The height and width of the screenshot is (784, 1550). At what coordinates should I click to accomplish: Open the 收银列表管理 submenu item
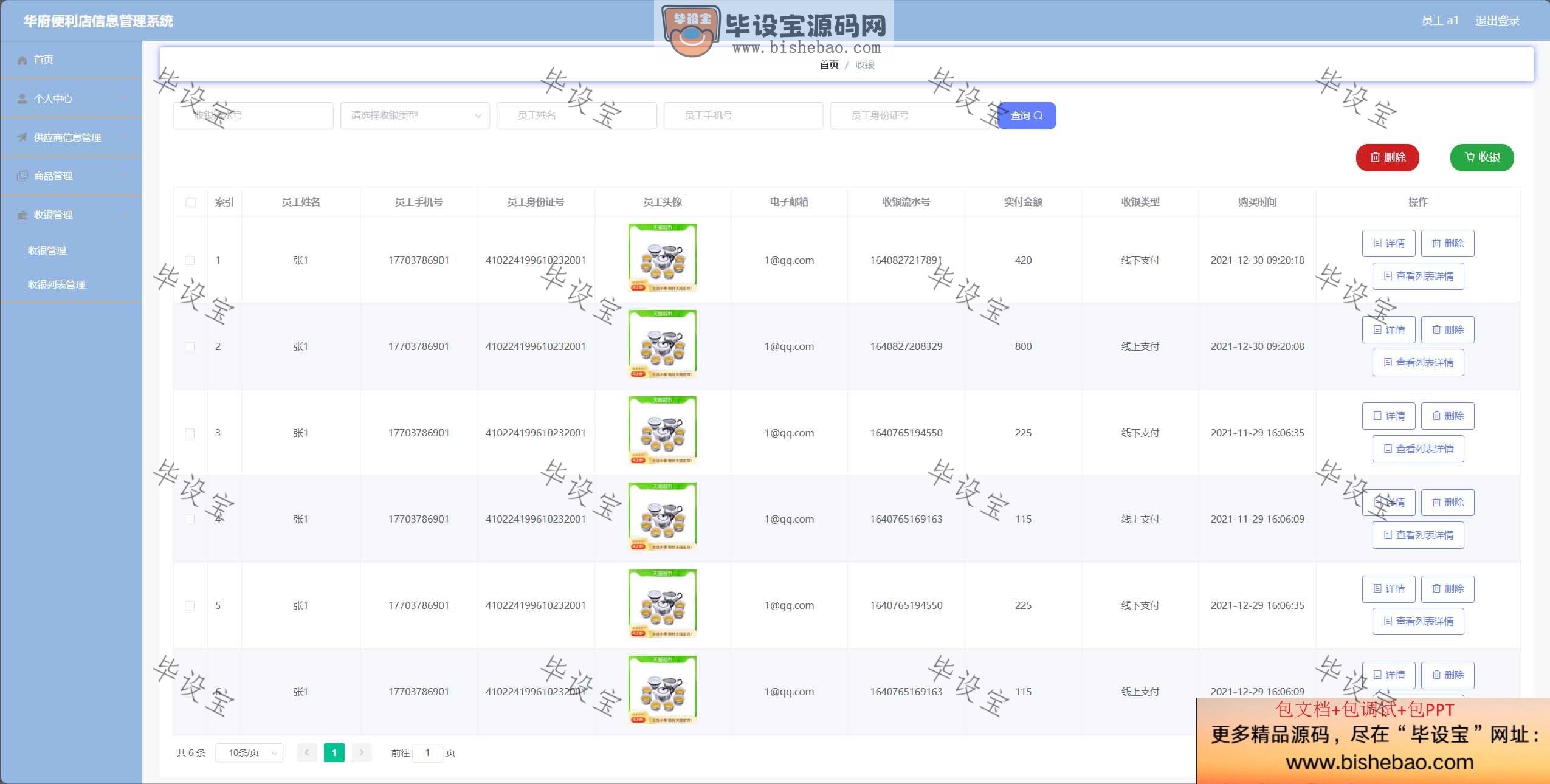point(71,284)
